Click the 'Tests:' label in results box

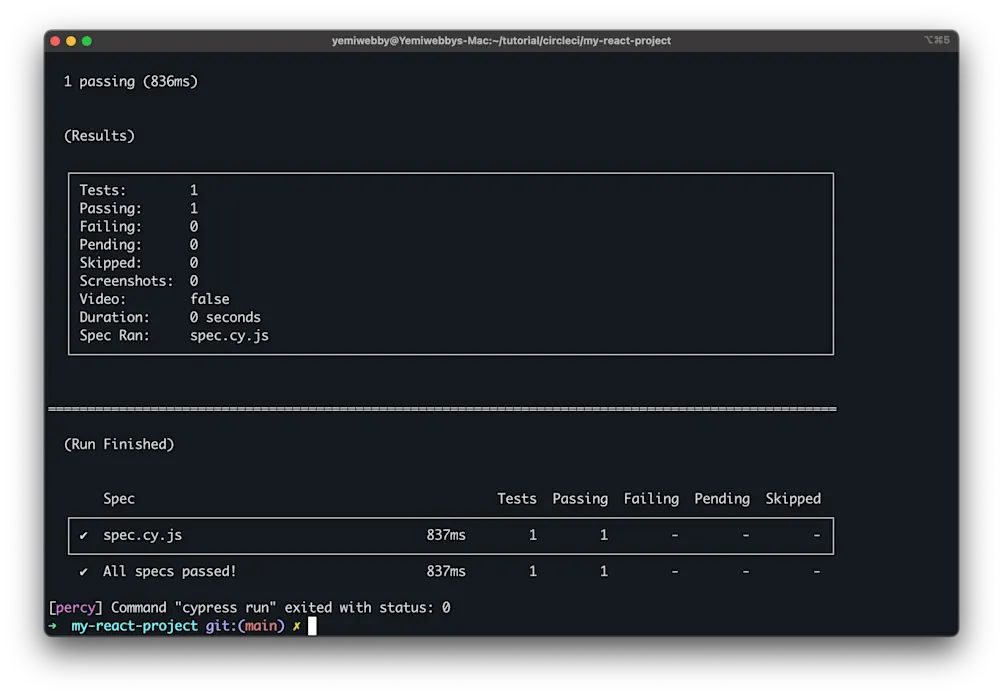(x=102, y=190)
